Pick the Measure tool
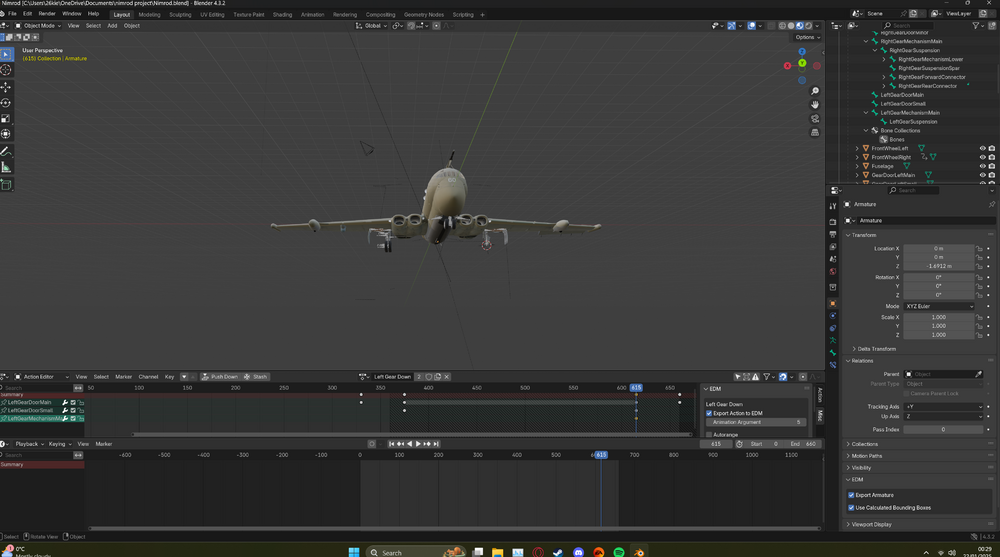This screenshot has width=1000, height=557. [6, 167]
